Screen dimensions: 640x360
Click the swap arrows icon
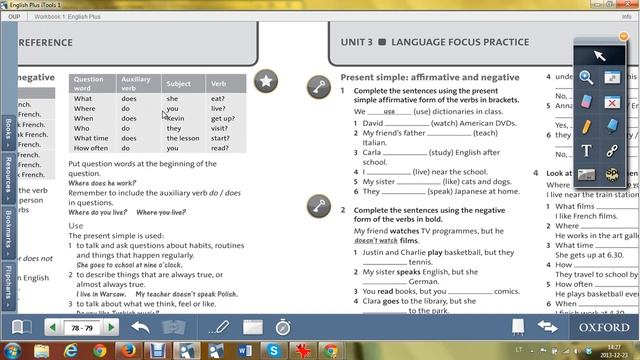pos(547,327)
